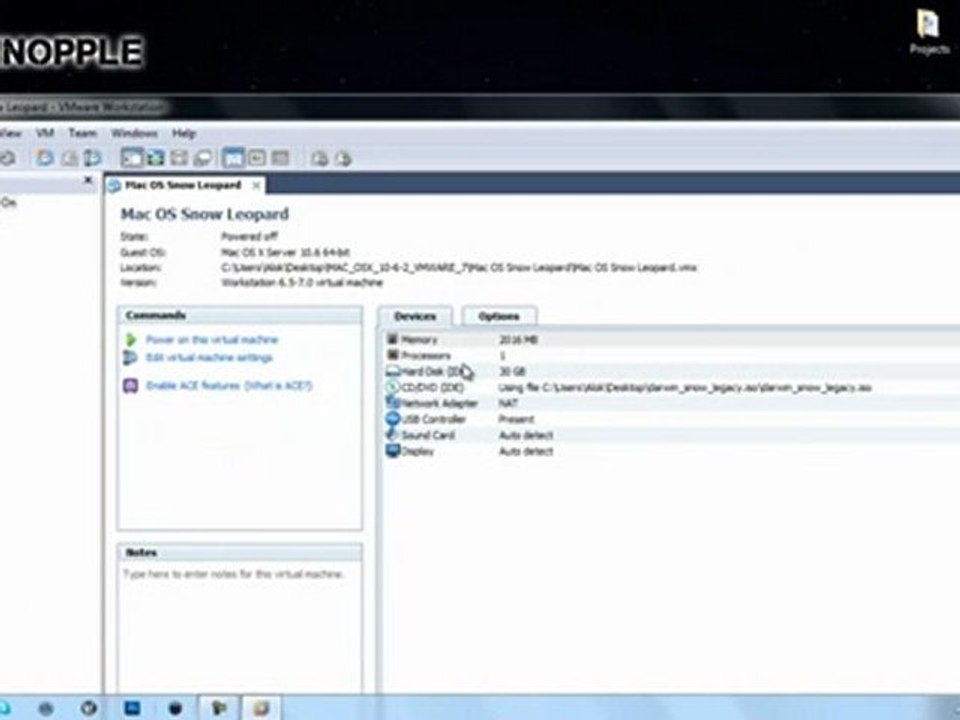The image size is (960, 720).
Task: Click the last ACE toolbar icon
Action: pos(343,159)
